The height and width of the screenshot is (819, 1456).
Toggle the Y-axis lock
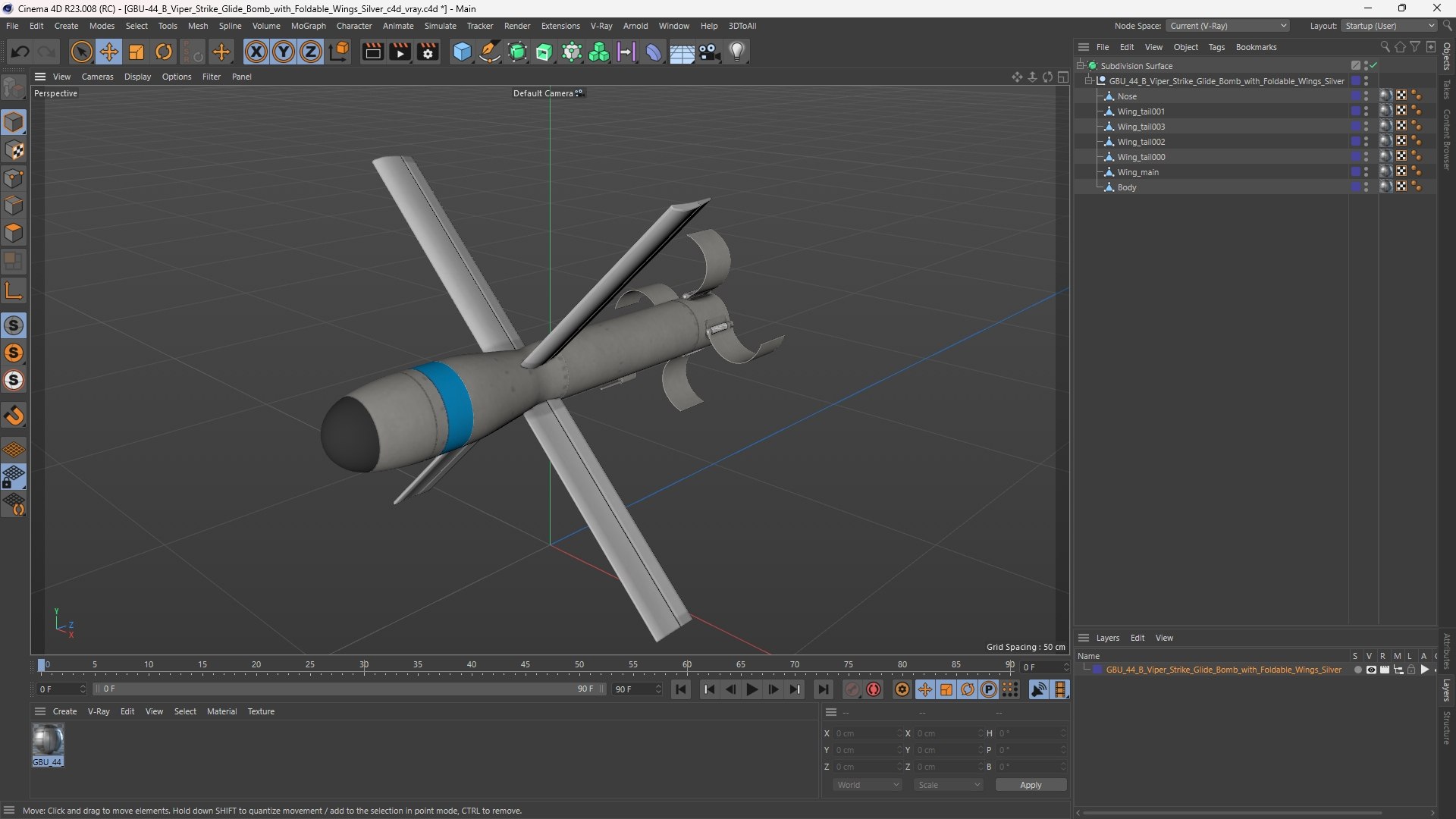tap(284, 52)
